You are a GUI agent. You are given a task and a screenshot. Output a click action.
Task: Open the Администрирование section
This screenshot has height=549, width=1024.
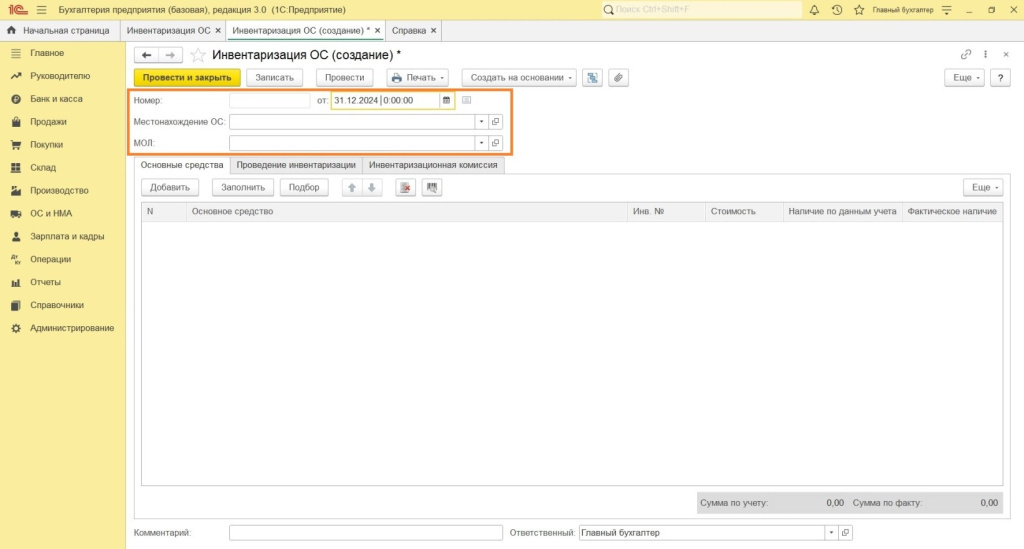(63, 328)
